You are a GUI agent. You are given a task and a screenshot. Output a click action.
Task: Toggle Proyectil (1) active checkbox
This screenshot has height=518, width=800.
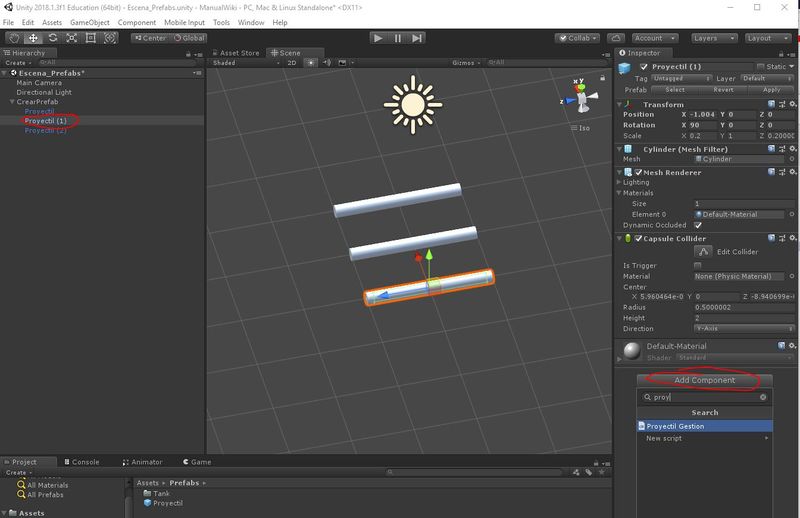(x=644, y=67)
